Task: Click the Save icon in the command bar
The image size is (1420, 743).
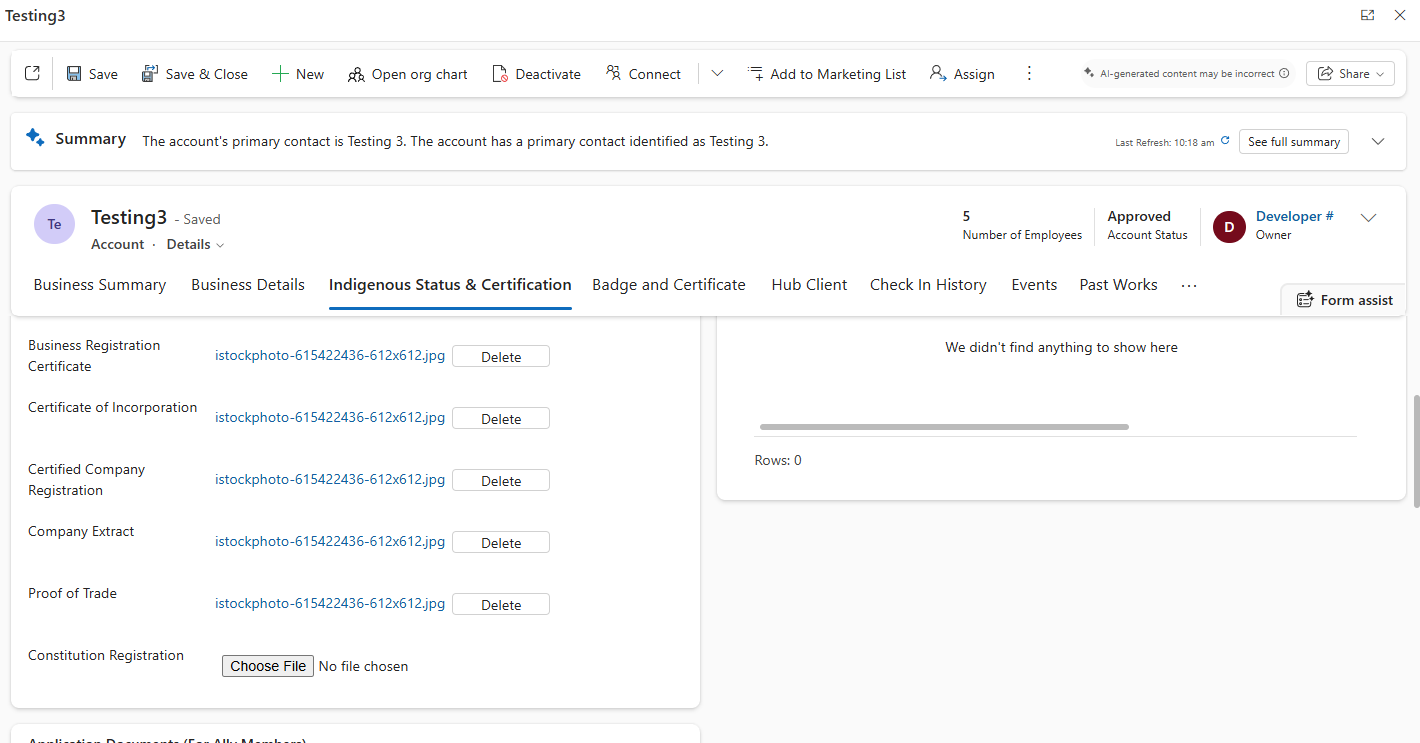Action: click(74, 74)
